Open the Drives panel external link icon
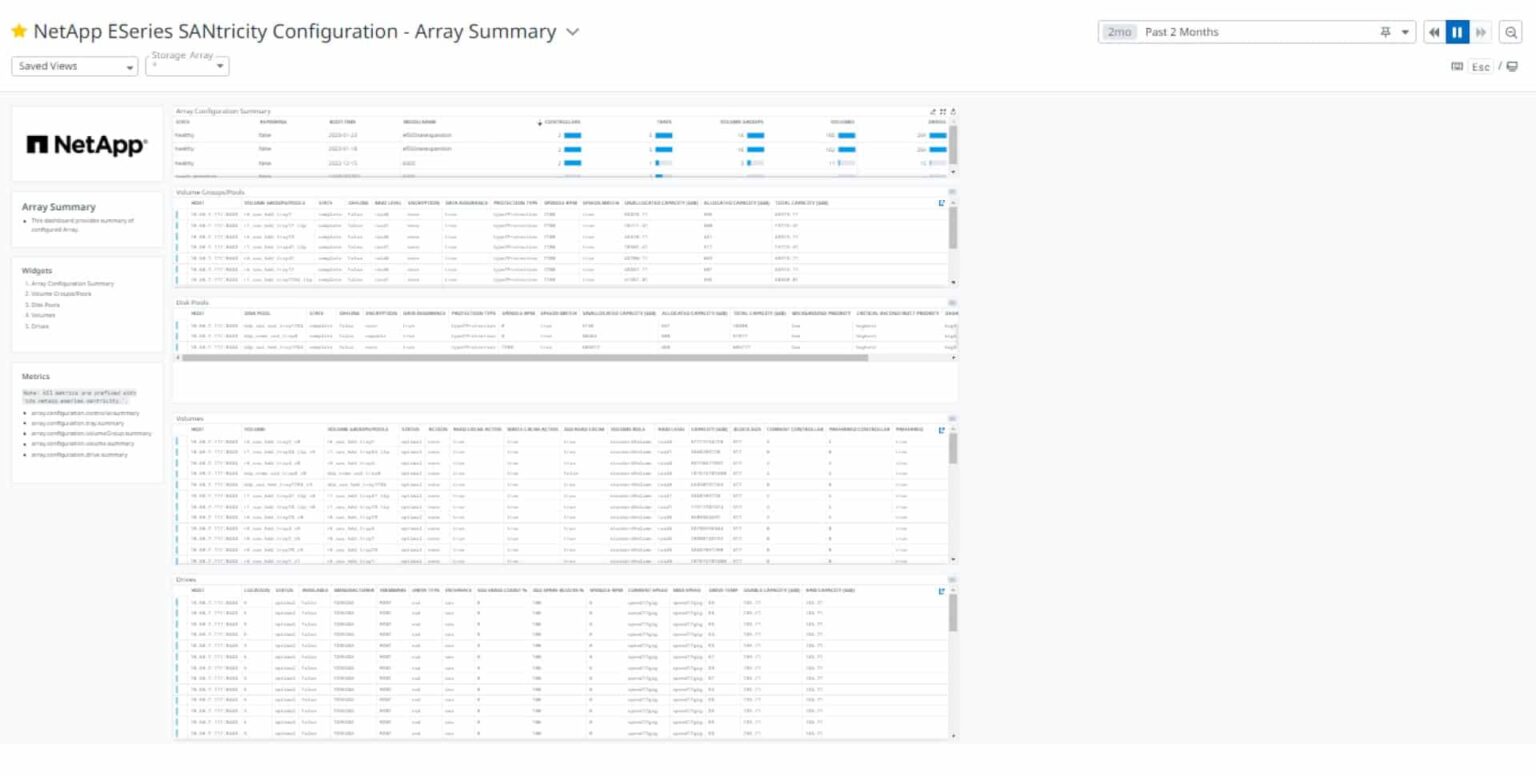 pos(942,591)
